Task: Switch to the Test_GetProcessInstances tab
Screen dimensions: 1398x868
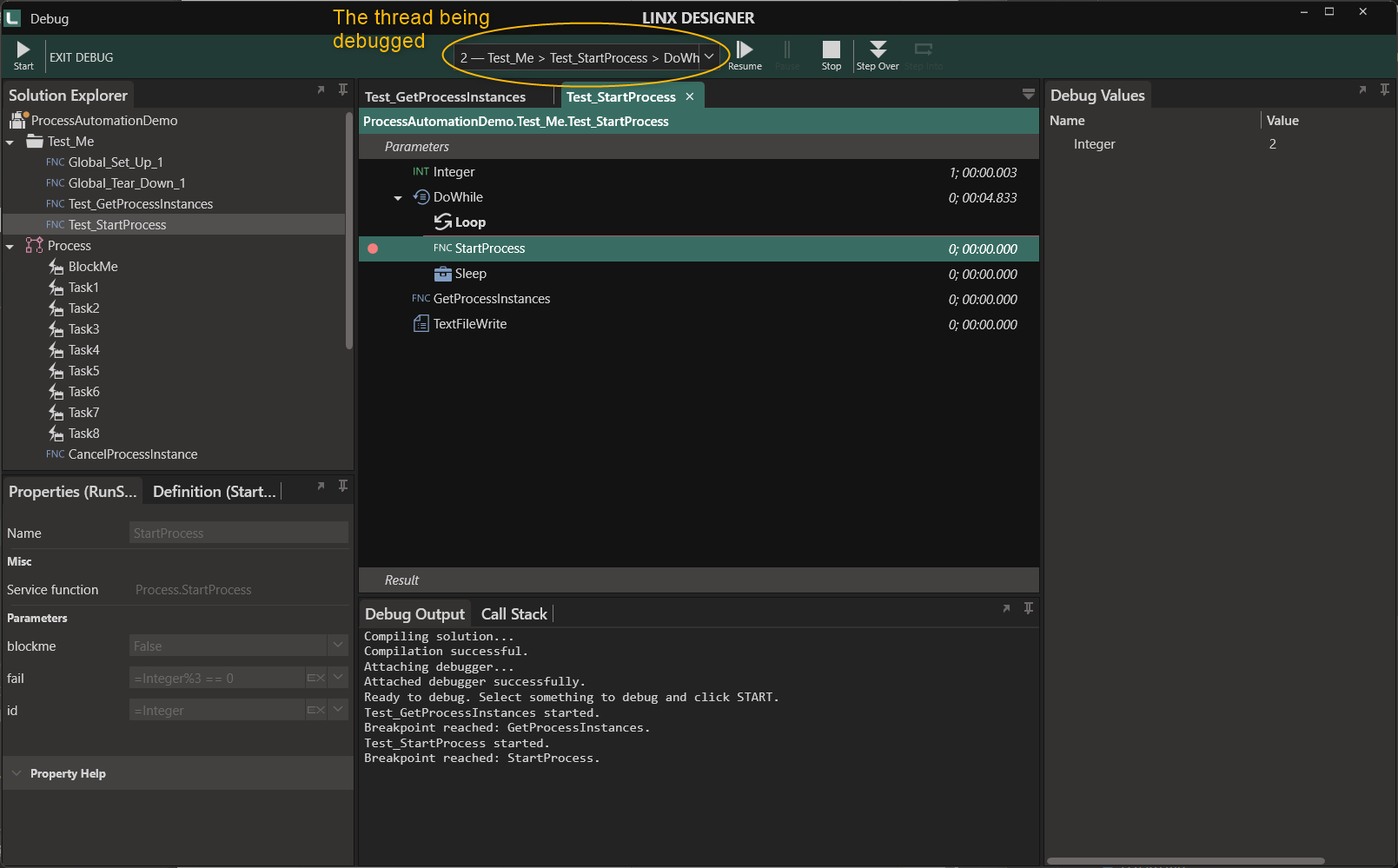Action: pos(445,96)
